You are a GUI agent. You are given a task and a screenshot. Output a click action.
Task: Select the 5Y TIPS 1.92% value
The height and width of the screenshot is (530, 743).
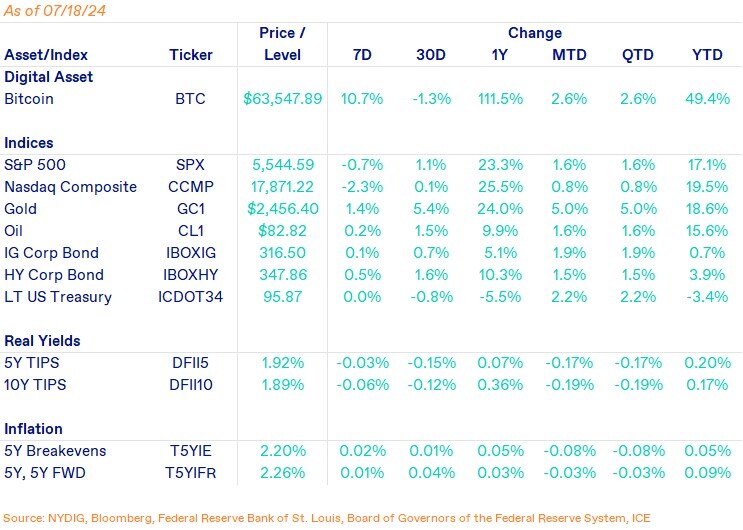tap(283, 363)
